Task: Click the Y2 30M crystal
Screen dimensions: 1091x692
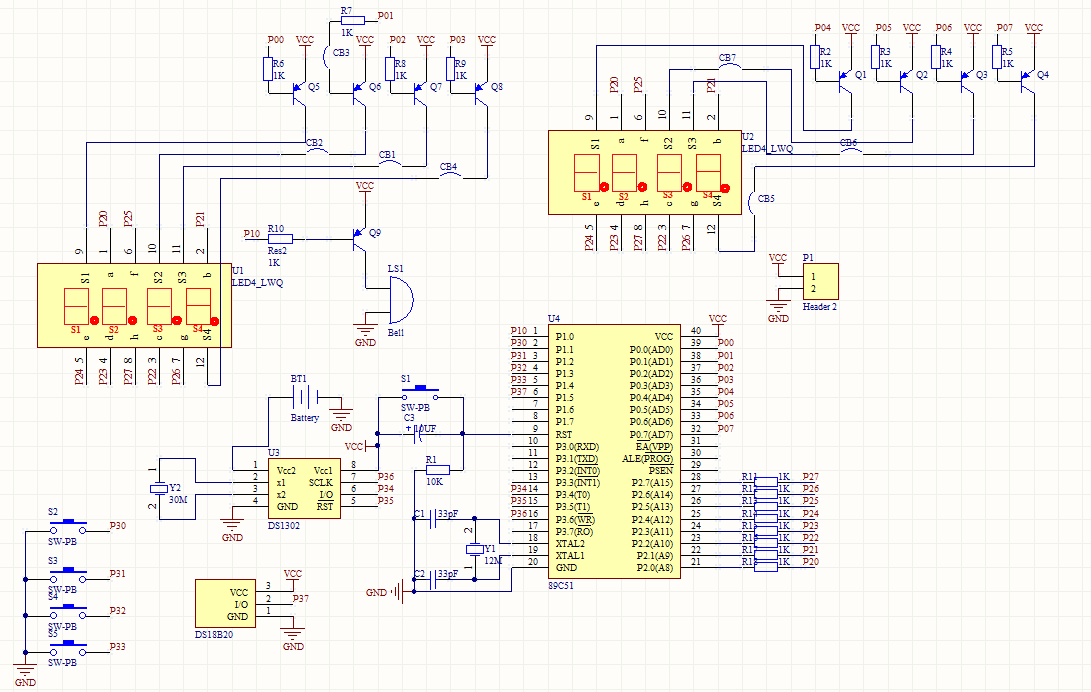Action: pyautogui.click(x=157, y=488)
